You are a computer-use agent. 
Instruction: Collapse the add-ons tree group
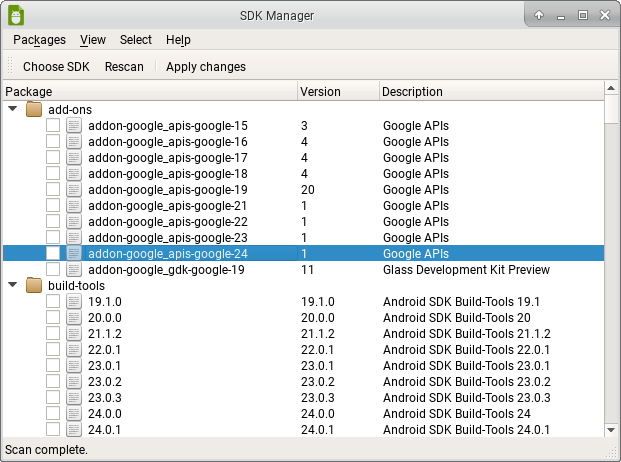point(13,108)
